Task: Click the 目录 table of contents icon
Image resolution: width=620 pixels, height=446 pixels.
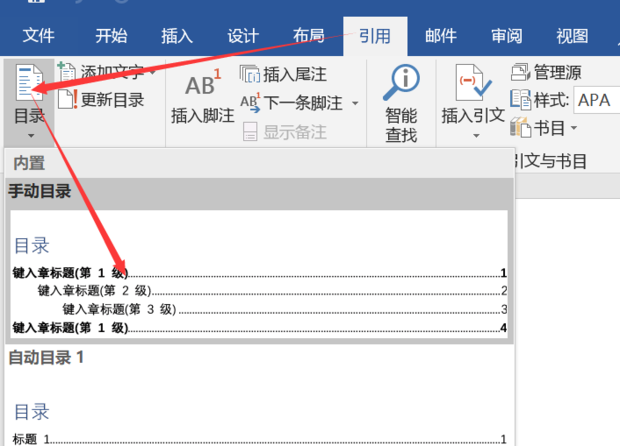Action: (29, 83)
